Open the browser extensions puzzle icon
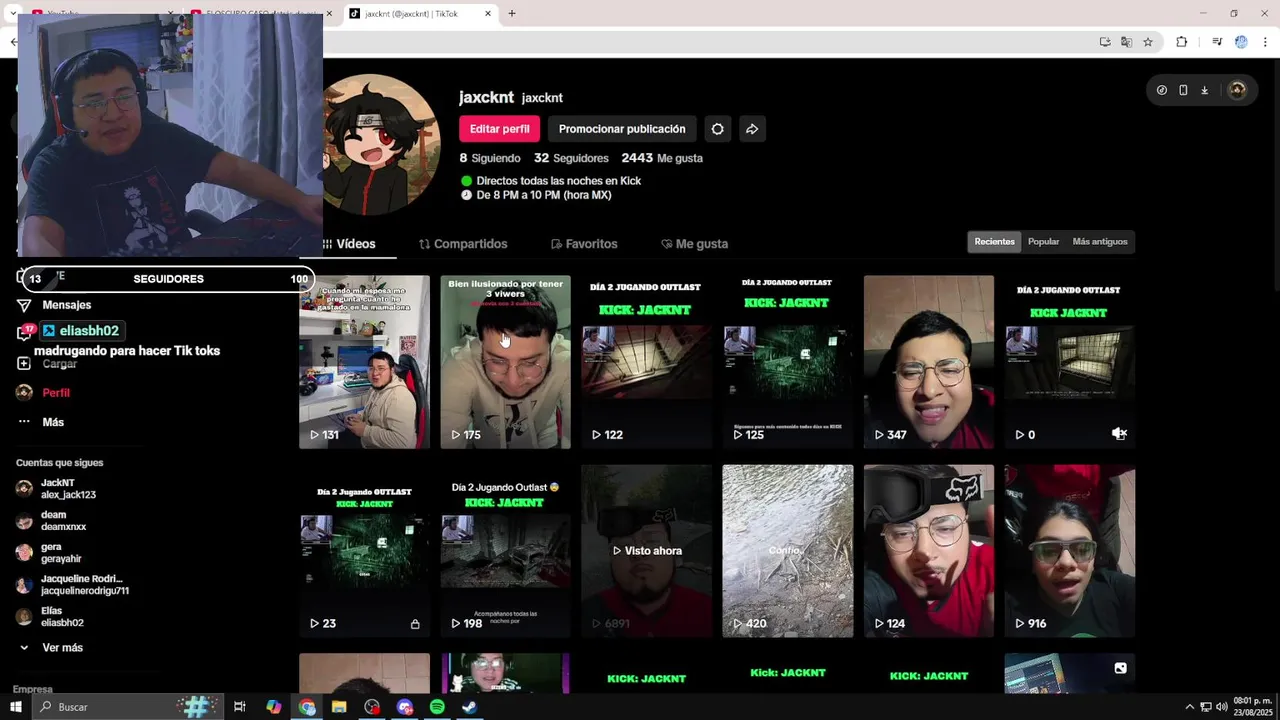 coord(1181,42)
